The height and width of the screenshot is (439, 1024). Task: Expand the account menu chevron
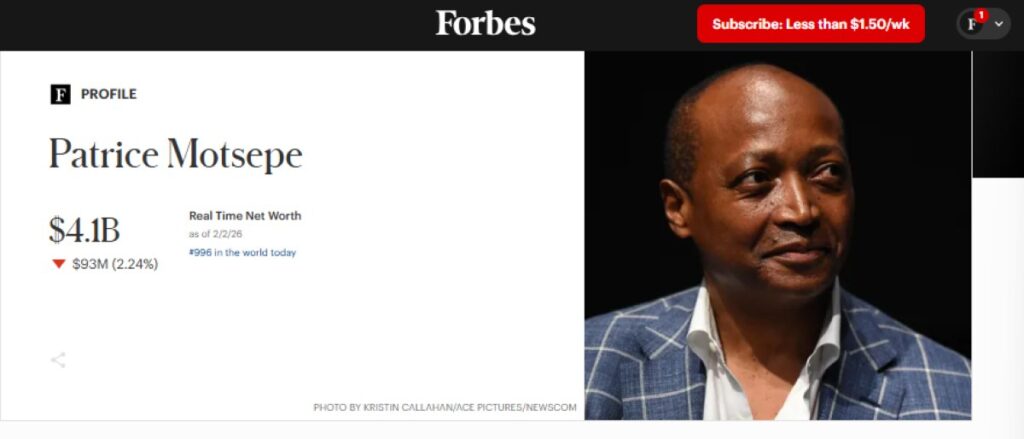click(x=999, y=24)
